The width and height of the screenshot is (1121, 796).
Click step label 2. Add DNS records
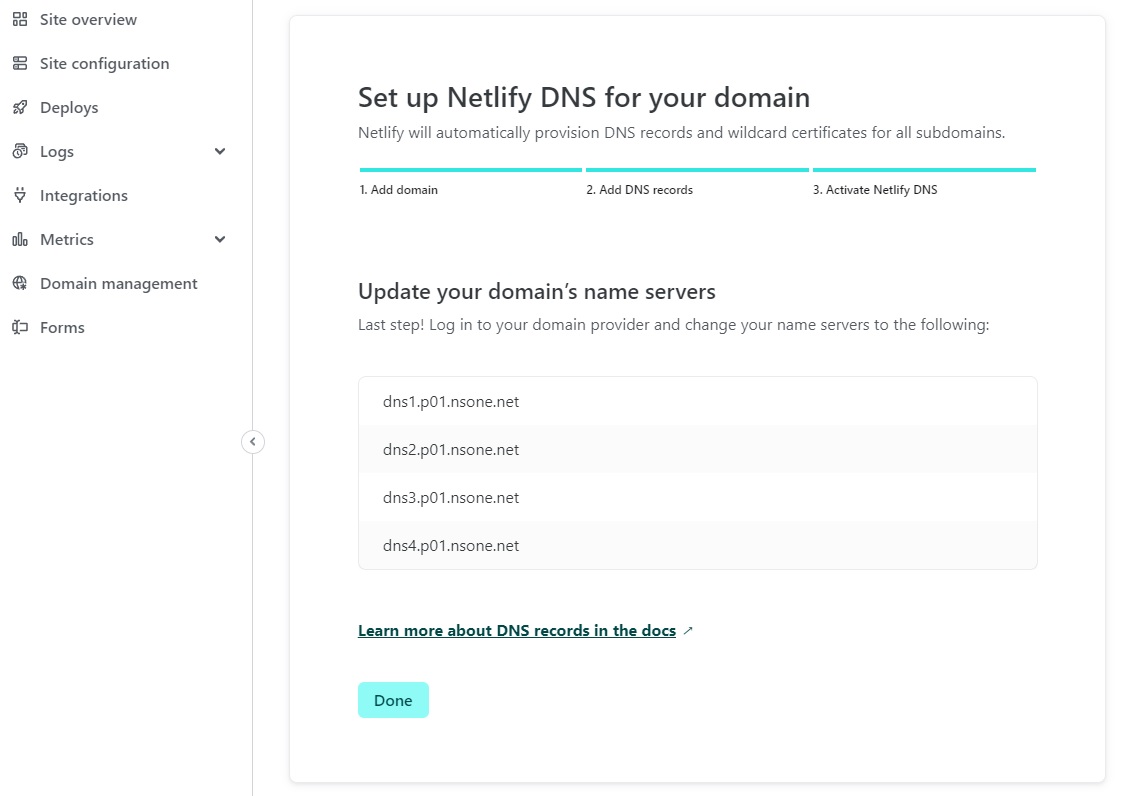pos(639,190)
